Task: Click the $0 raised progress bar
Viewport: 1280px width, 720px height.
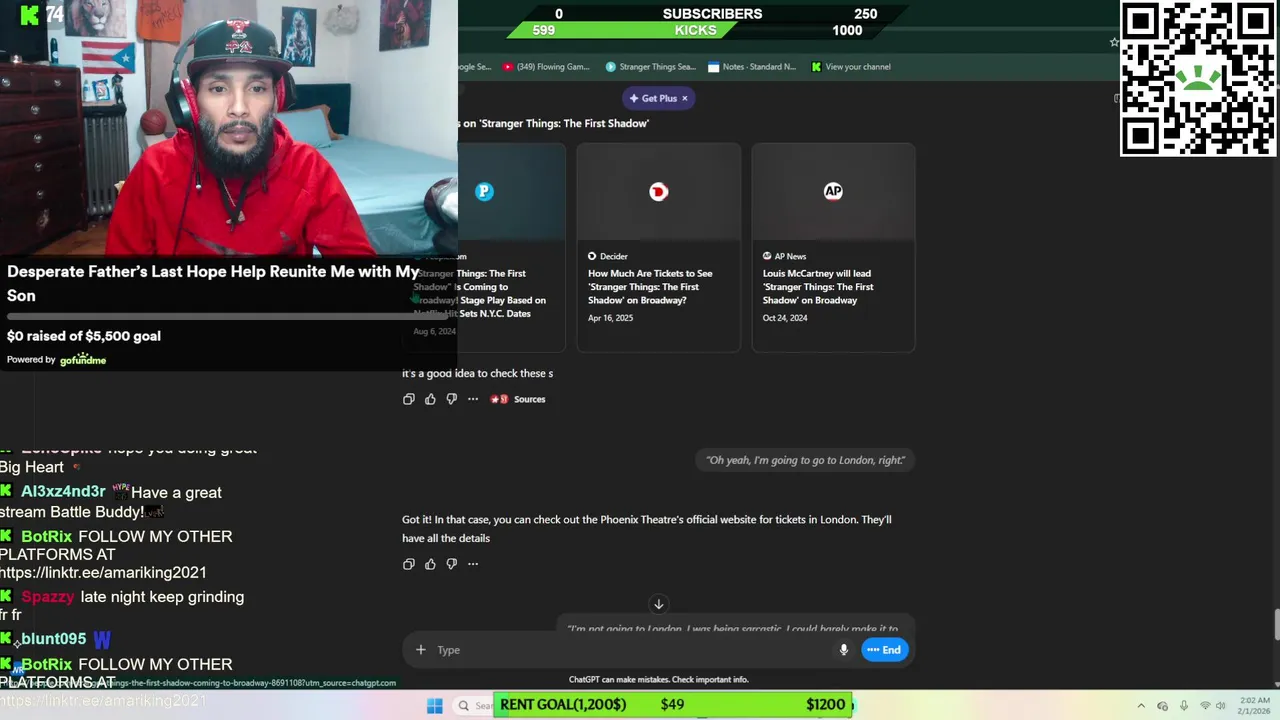Action: click(228, 318)
